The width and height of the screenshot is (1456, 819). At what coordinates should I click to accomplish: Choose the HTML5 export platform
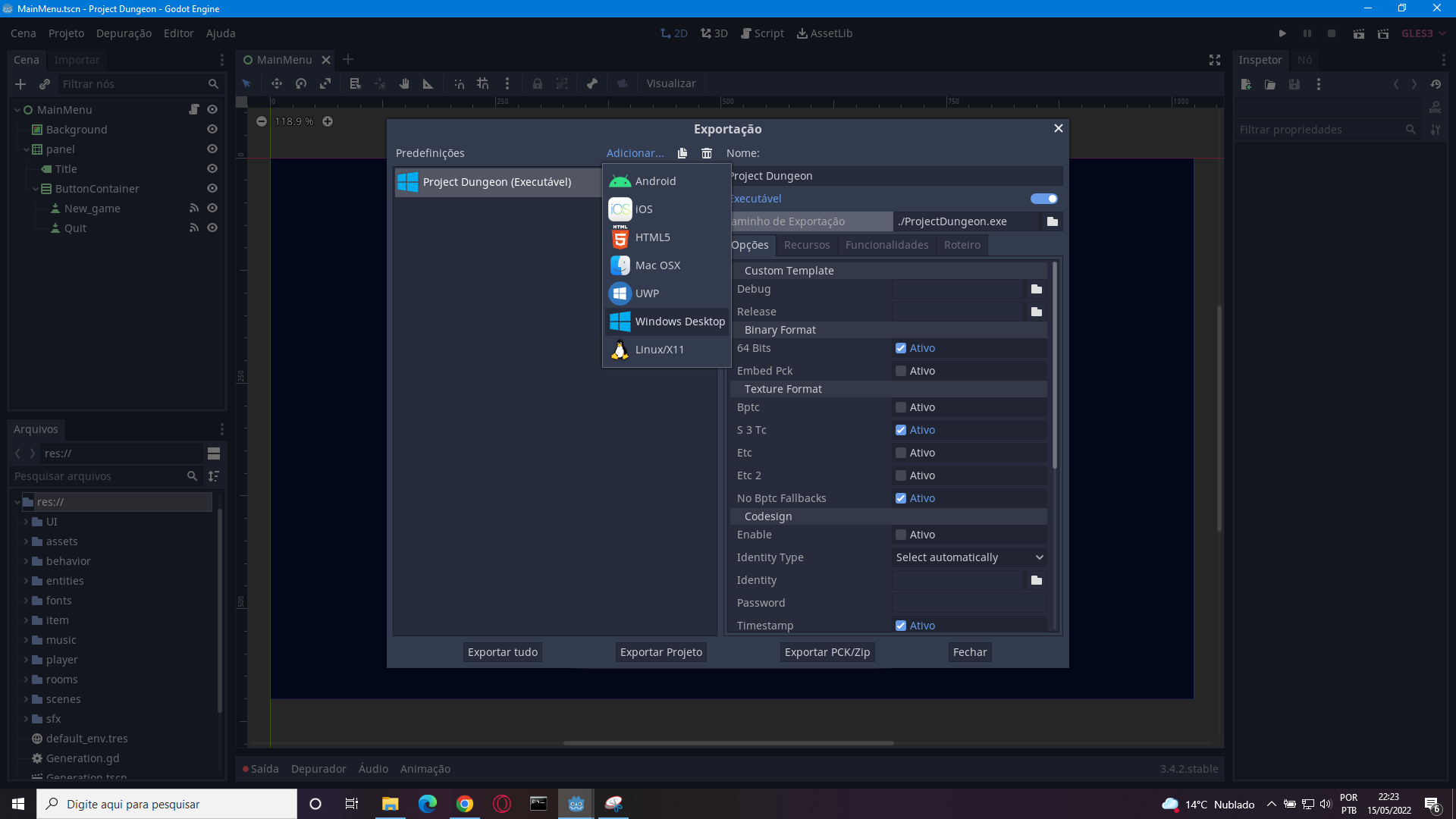652,237
